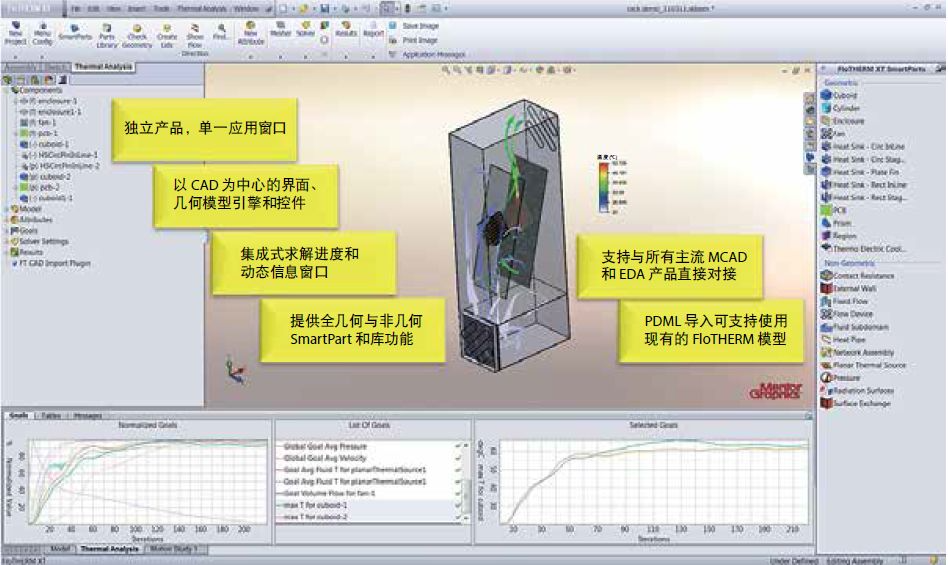Click the Save Image button
The width and height of the screenshot is (948, 565).
click(x=414, y=26)
